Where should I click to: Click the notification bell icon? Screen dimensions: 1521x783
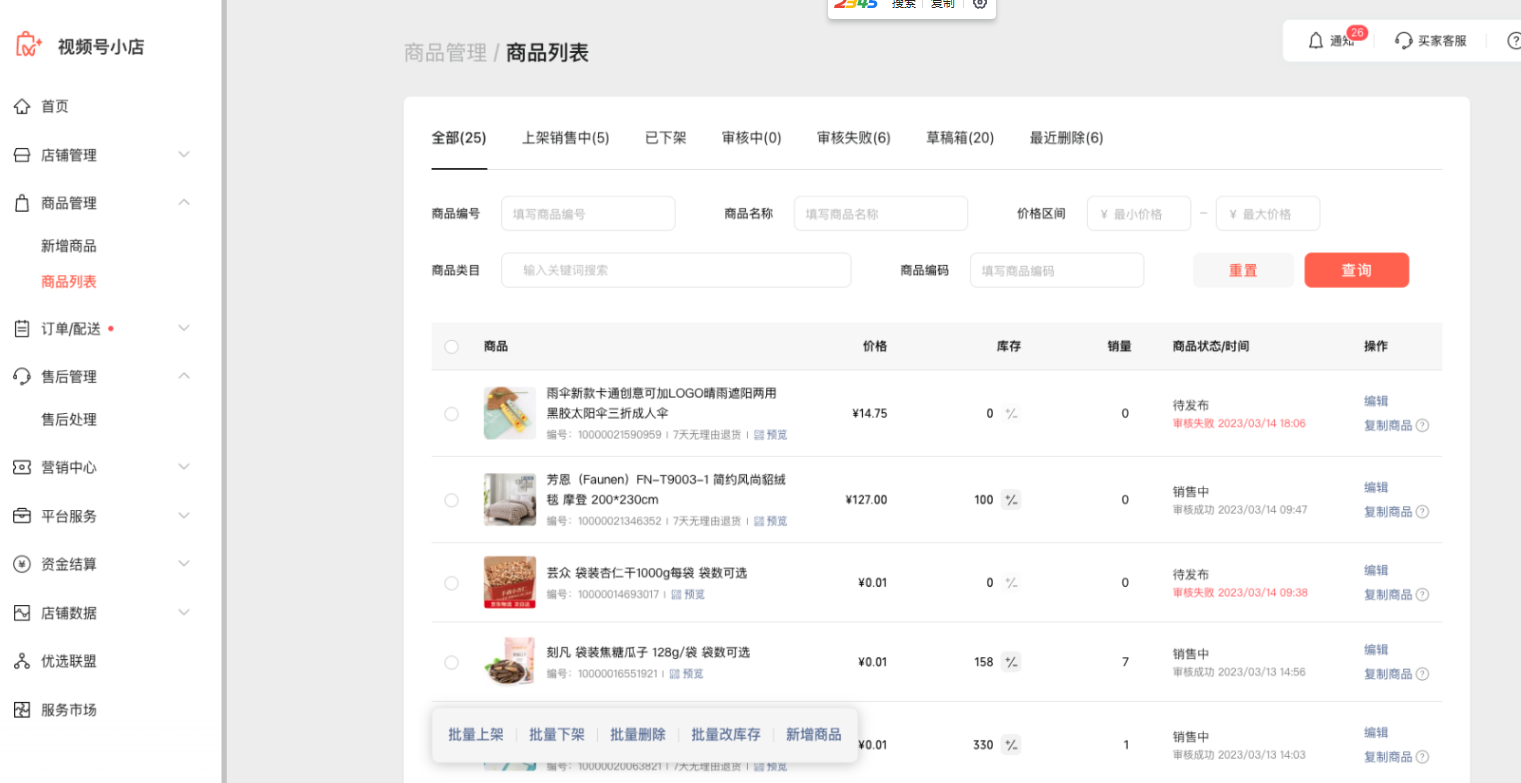pos(1317,41)
